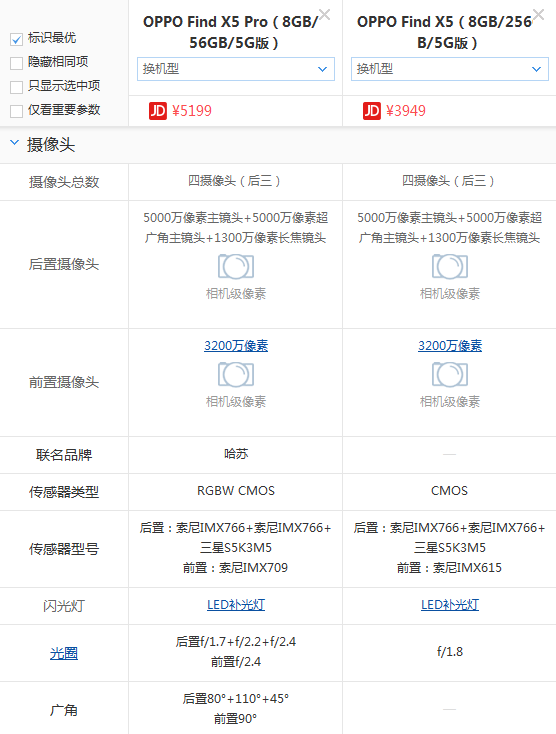
Task: Click the 前置：索尼IMX615 sensor text
Action: pos(449,568)
